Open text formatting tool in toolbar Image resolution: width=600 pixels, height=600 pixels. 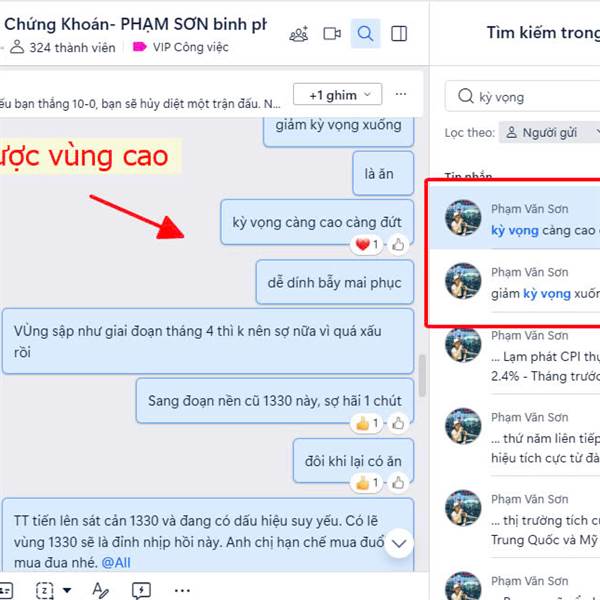(x=100, y=590)
